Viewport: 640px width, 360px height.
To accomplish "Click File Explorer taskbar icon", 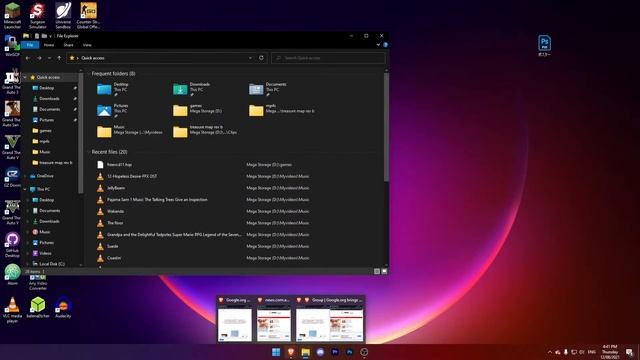I will coord(305,352).
